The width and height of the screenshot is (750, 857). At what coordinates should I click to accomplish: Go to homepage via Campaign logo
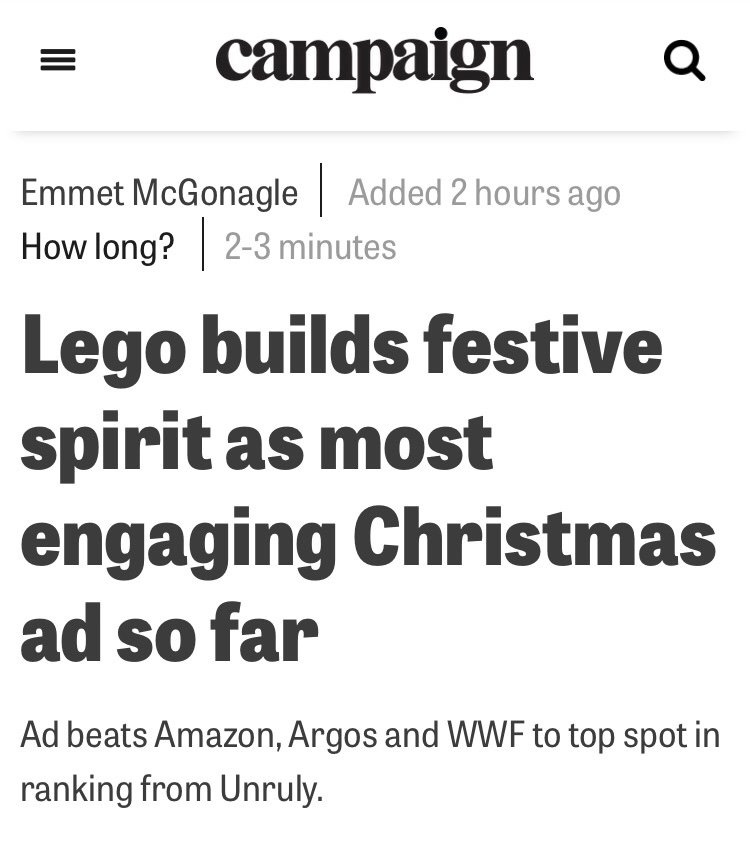374,60
